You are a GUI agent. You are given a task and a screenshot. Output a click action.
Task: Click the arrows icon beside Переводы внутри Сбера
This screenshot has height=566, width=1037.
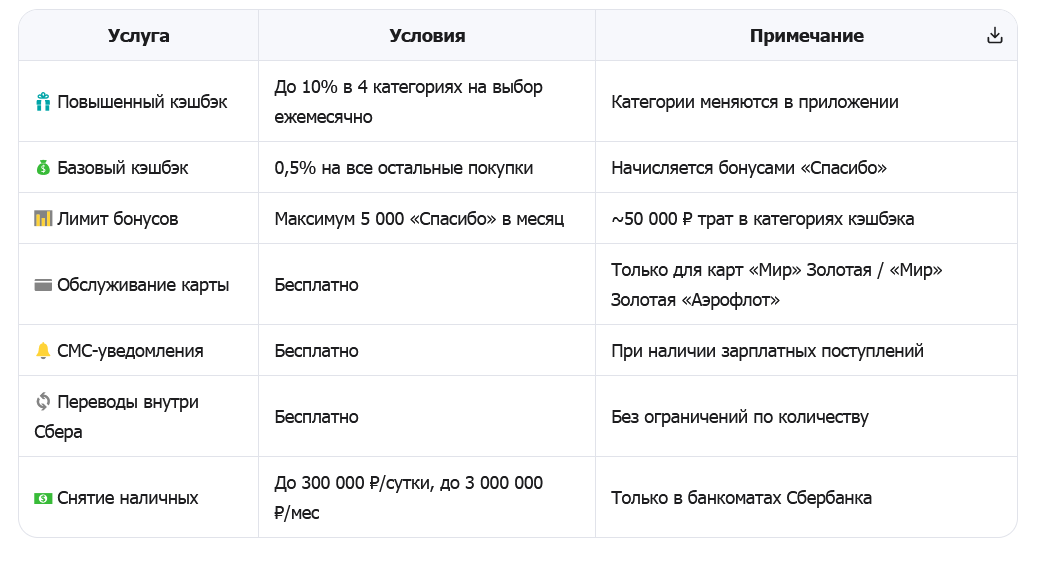(43, 401)
